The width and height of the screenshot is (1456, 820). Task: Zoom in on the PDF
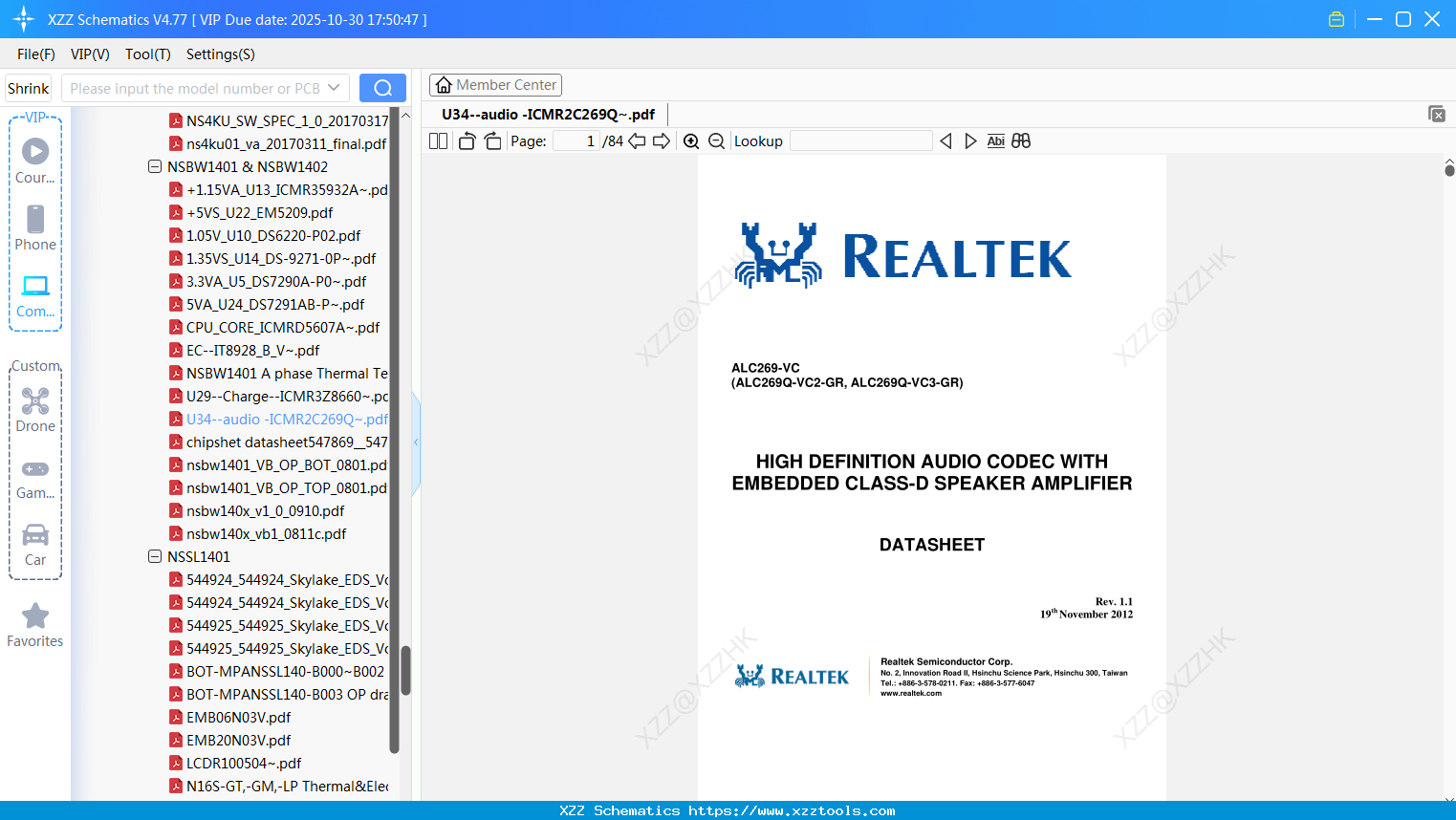(x=691, y=141)
